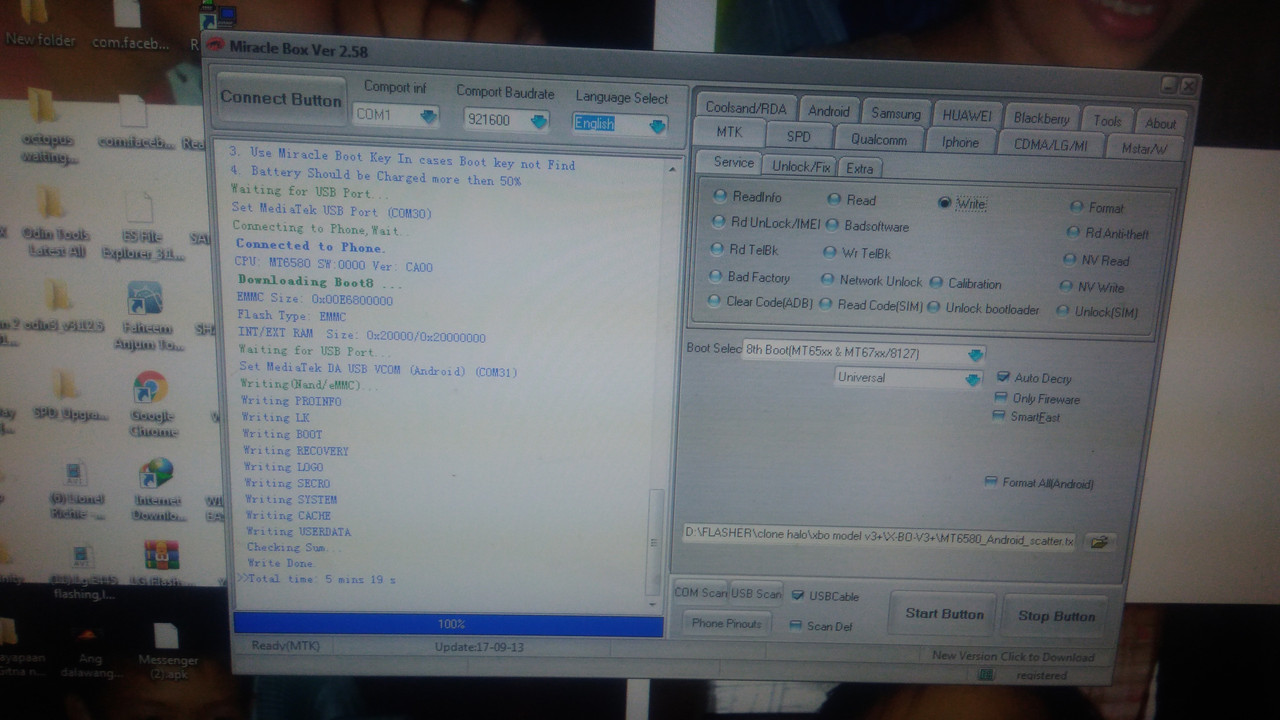The width and height of the screenshot is (1280, 720).
Task: Open the Extra sub-tab
Action: [x=860, y=168]
